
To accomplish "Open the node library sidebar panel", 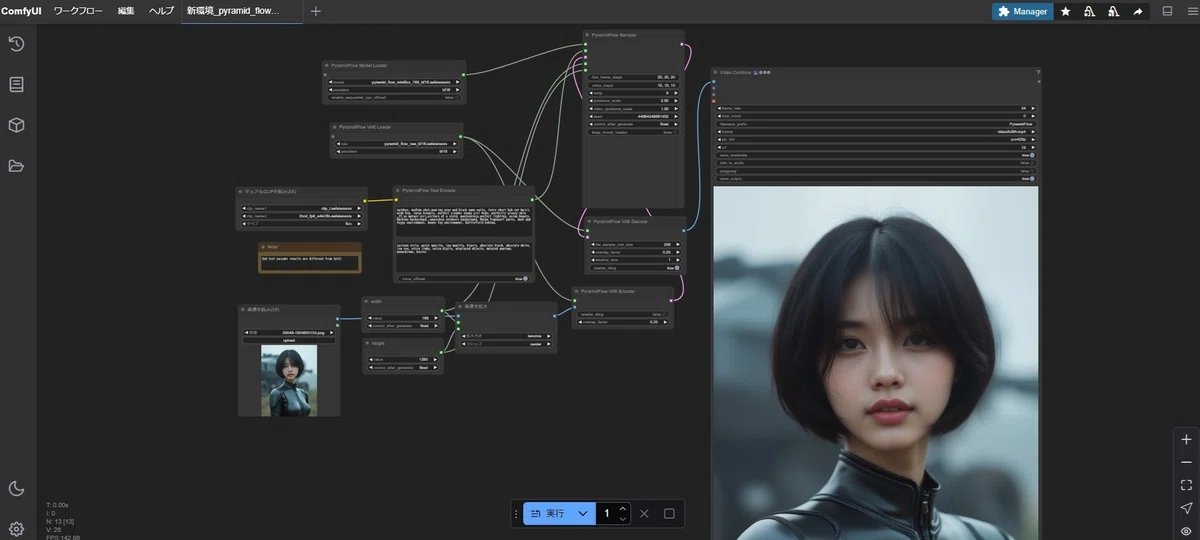I will click(x=16, y=84).
